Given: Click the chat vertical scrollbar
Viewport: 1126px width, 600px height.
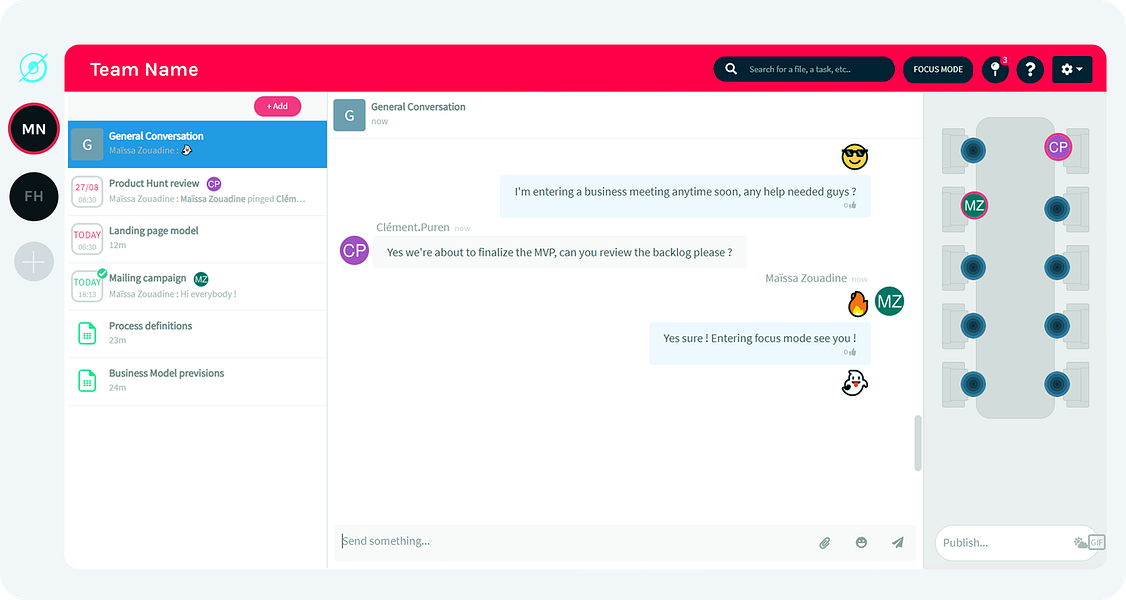Looking at the screenshot, I should (918, 443).
